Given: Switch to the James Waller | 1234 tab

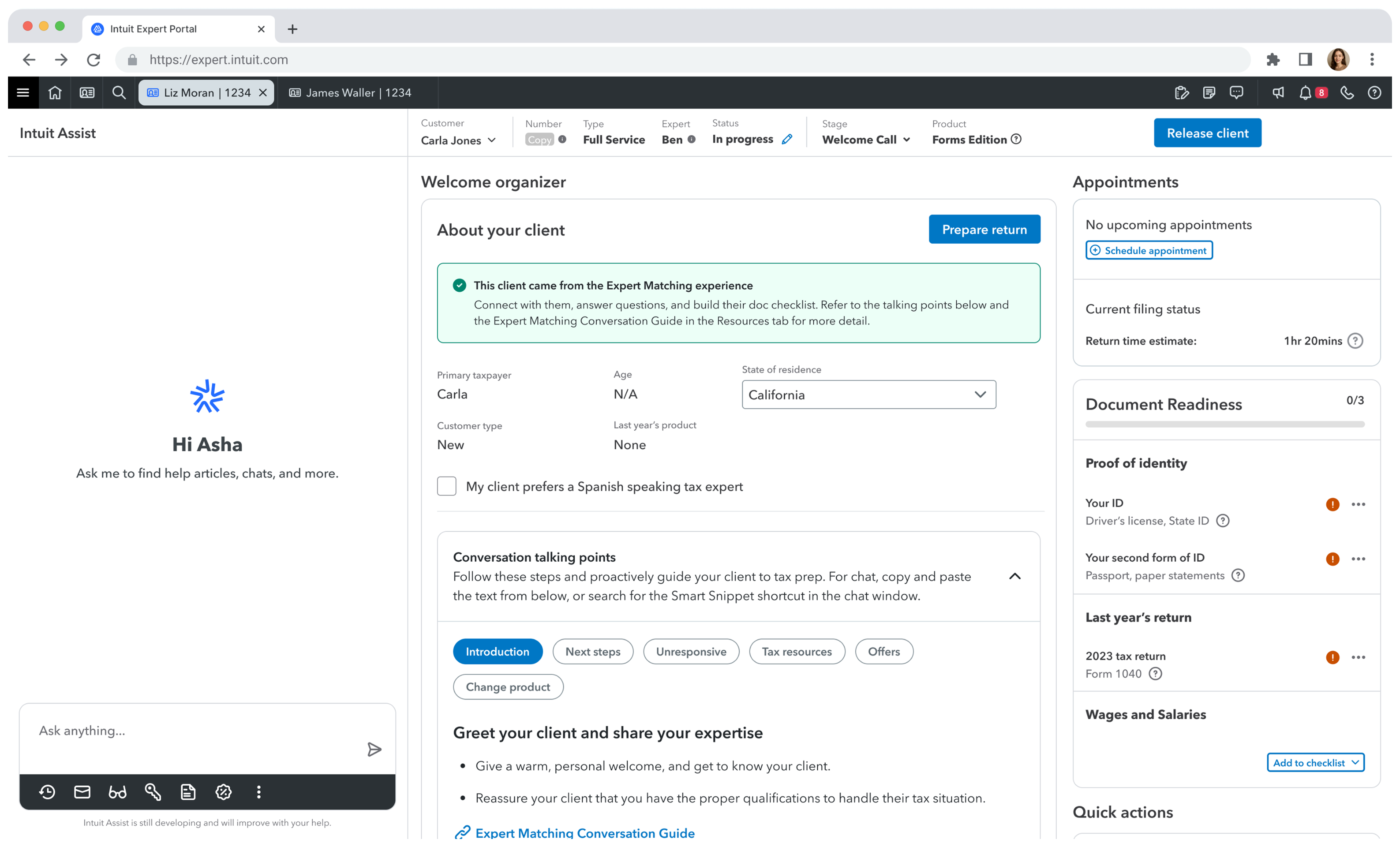Looking at the screenshot, I should 350,93.
